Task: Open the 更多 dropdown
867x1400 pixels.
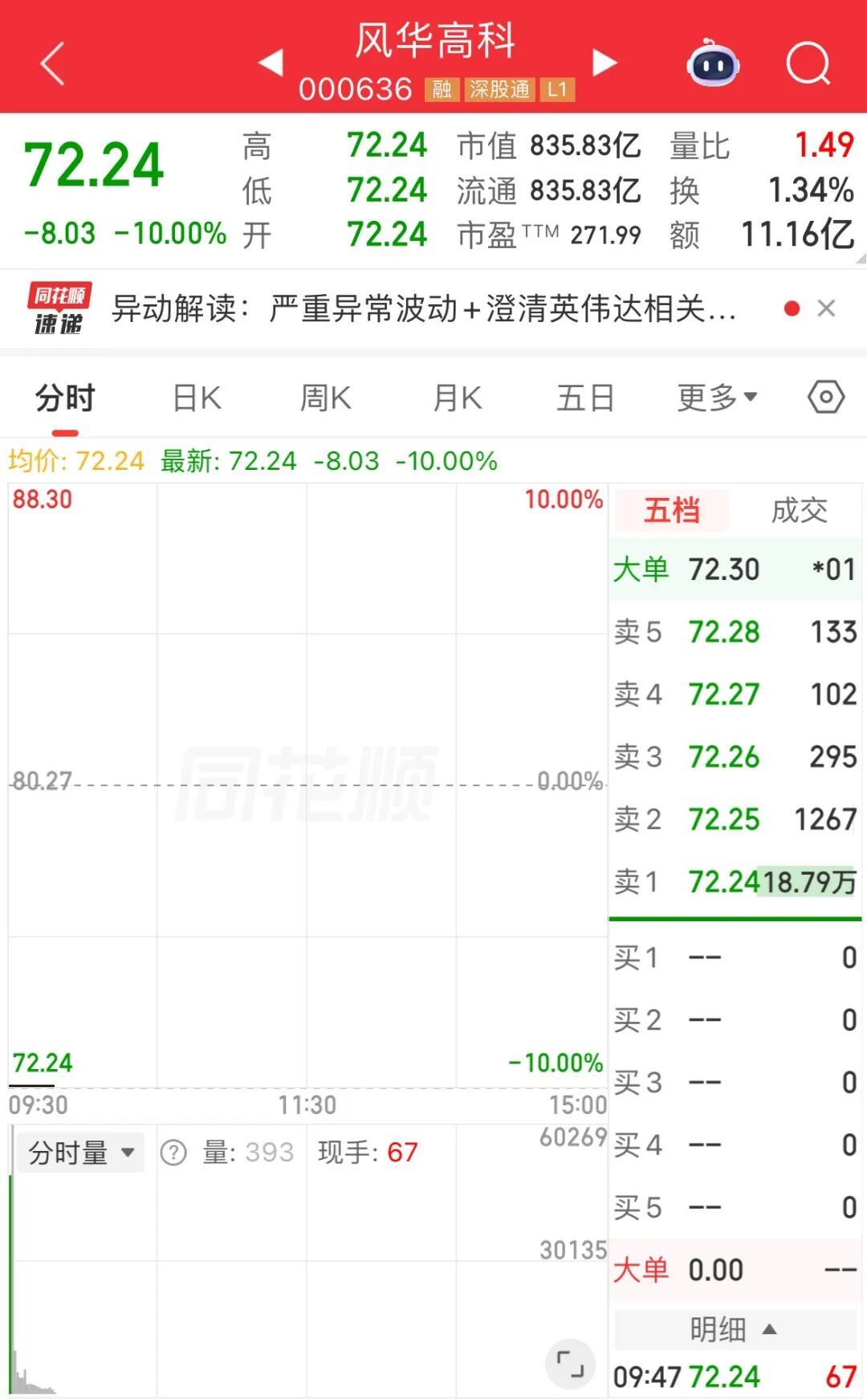Action: (717, 398)
